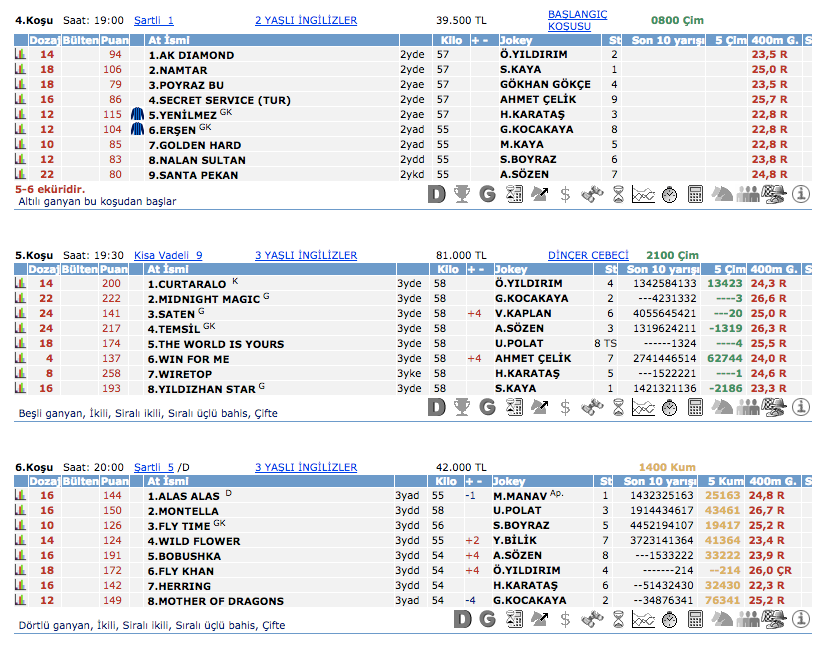The image size is (839, 652).
Task: Open the line graph icon under race 5
Action: (x=644, y=407)
